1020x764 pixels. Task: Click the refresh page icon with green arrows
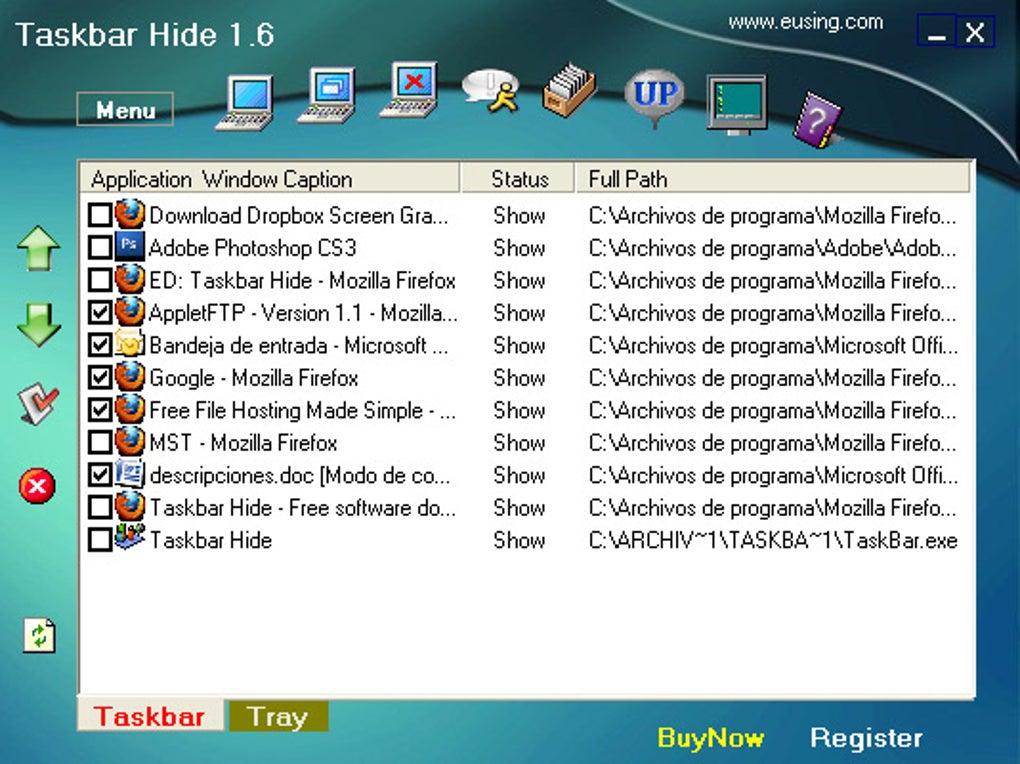pyautogui.click(x=40, y=635)
